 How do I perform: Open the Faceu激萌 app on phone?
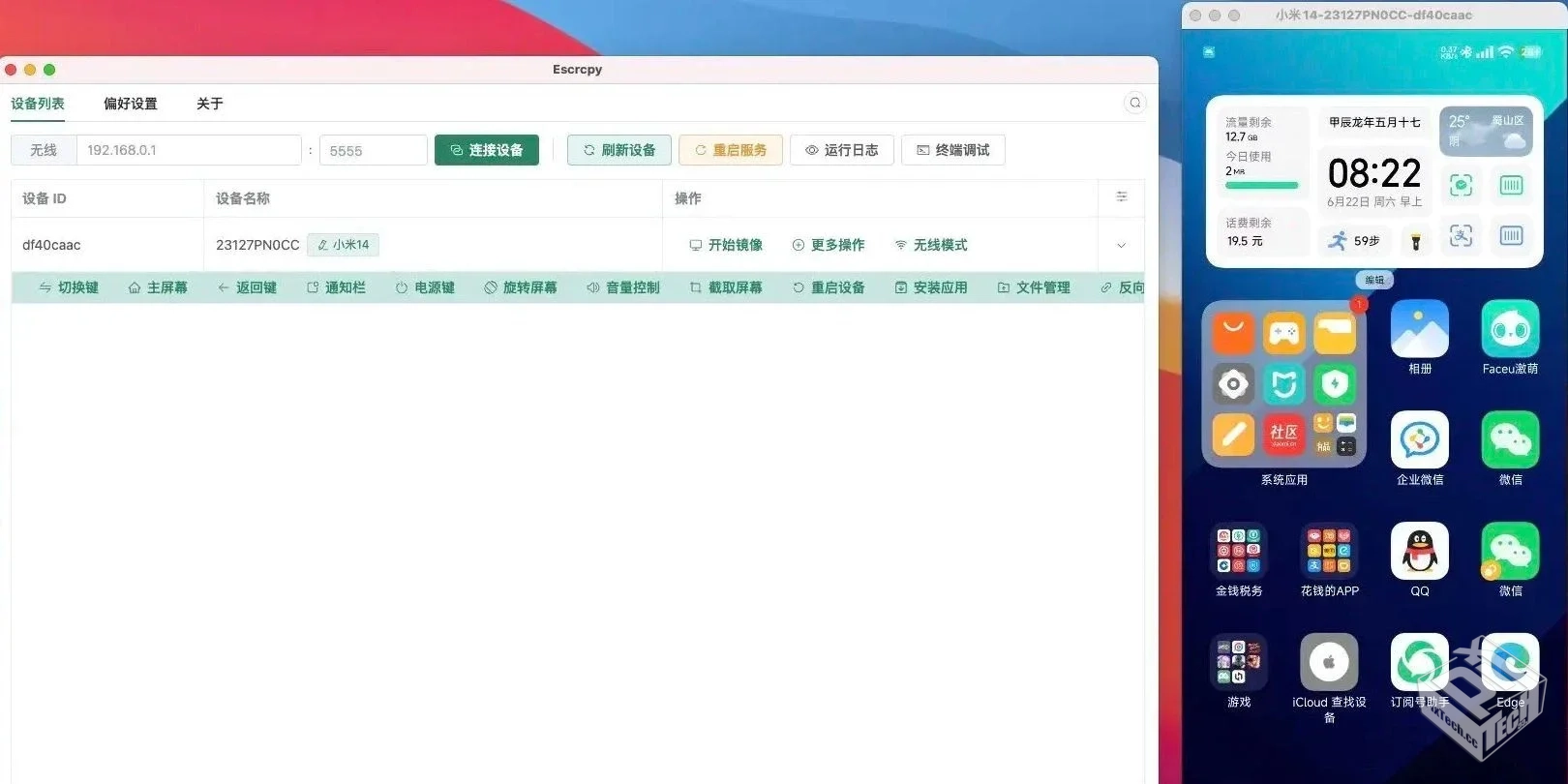point(1511,329)
